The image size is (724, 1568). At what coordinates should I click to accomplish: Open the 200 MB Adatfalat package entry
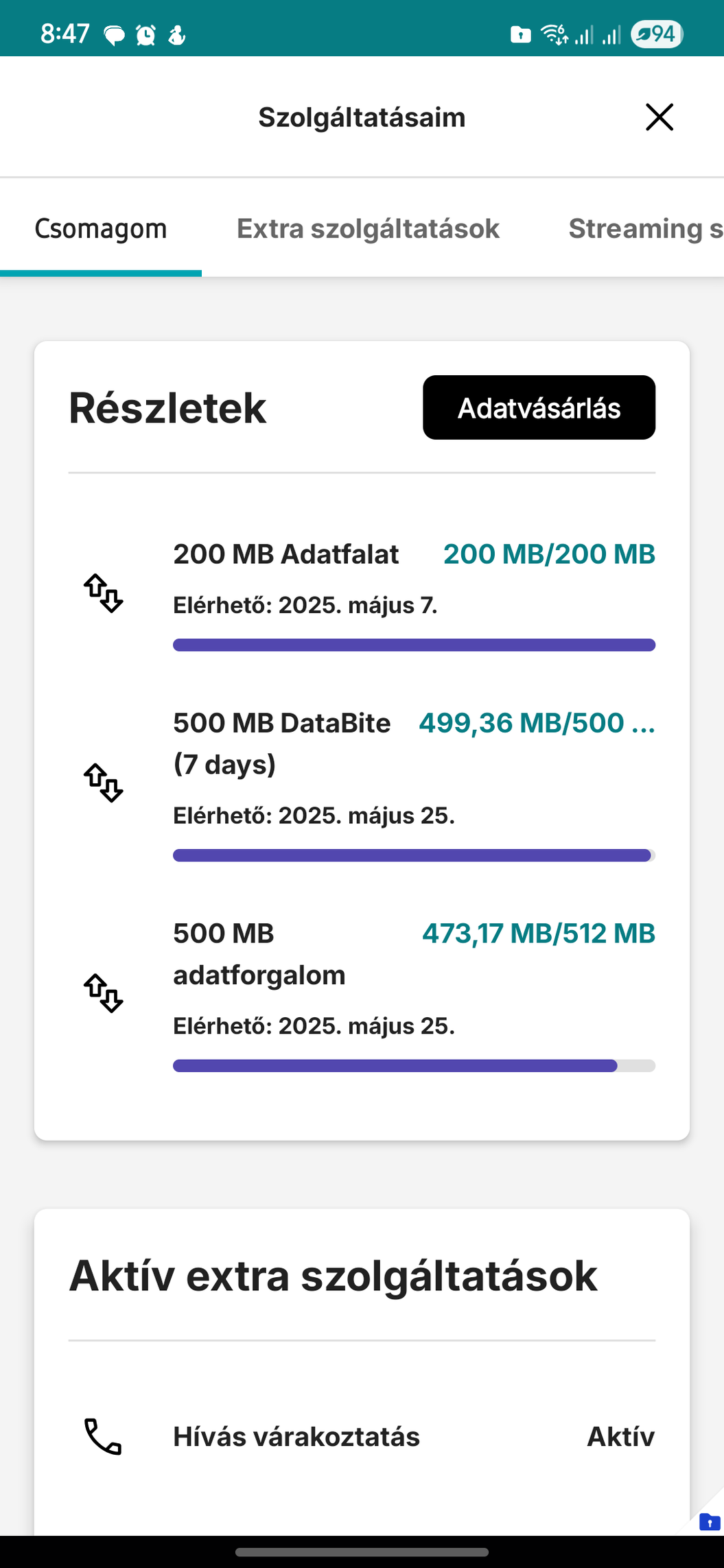click(x=285, y=554)
